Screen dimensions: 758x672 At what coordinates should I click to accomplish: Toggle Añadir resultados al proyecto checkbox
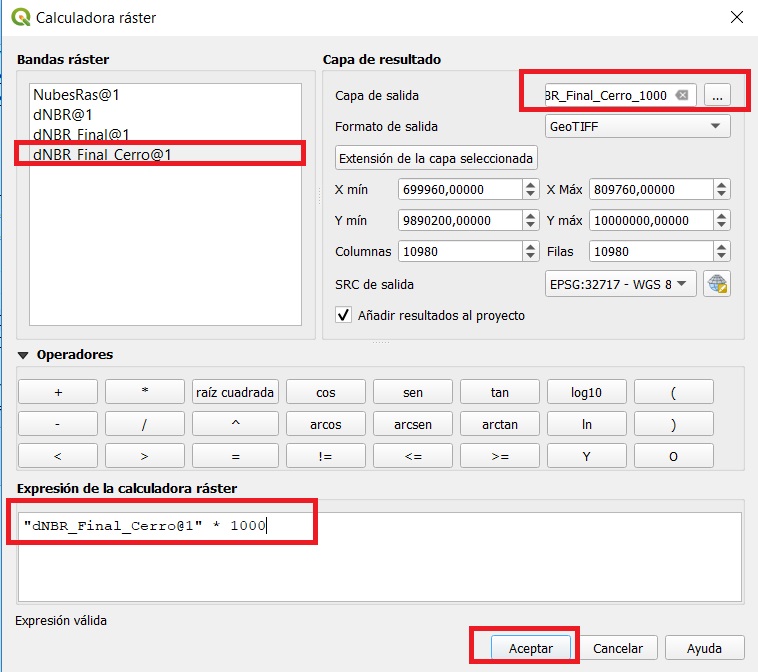pyautogui.click(x=344, y=315)
